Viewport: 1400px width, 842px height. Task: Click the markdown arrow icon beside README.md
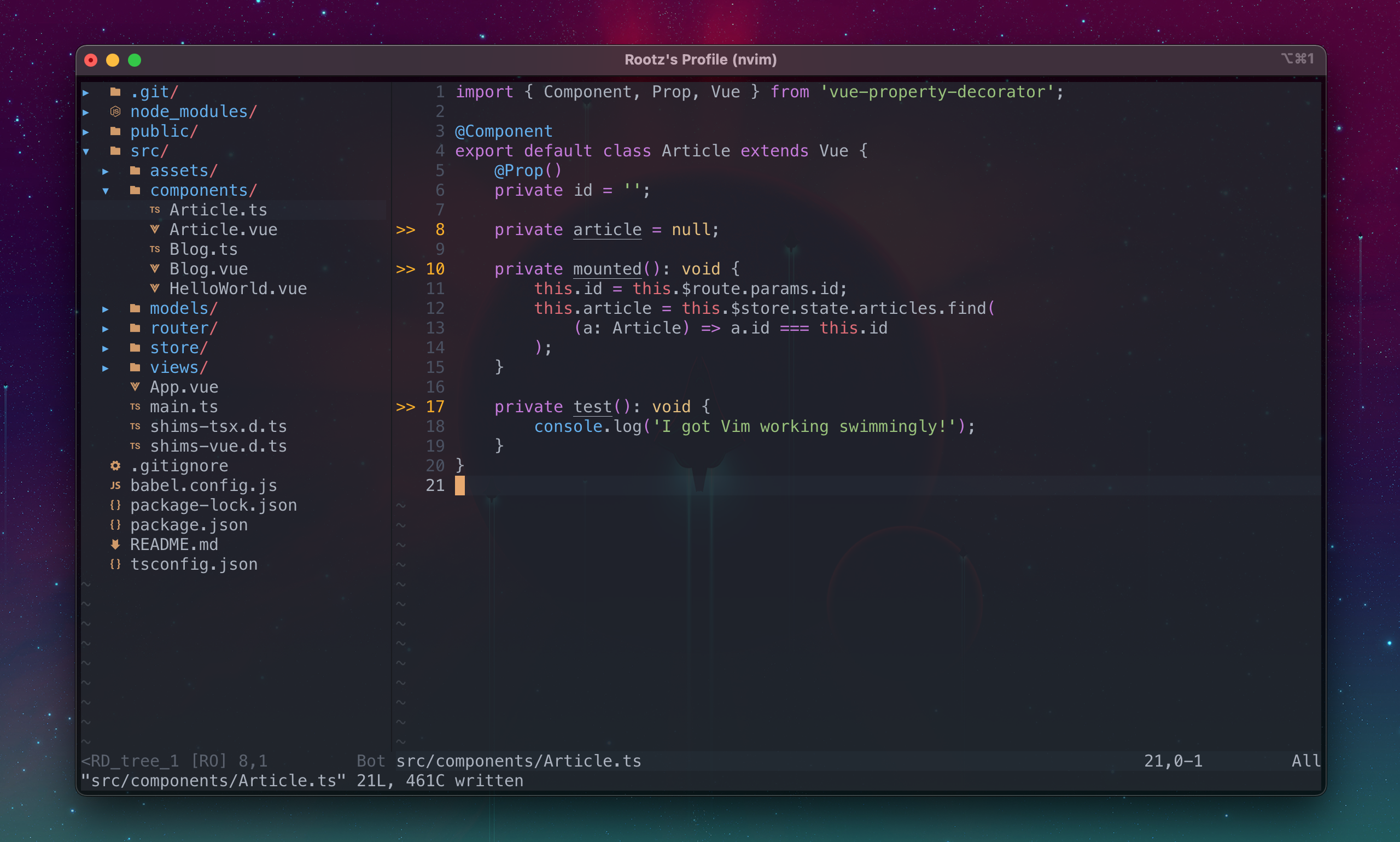point(115,545)
